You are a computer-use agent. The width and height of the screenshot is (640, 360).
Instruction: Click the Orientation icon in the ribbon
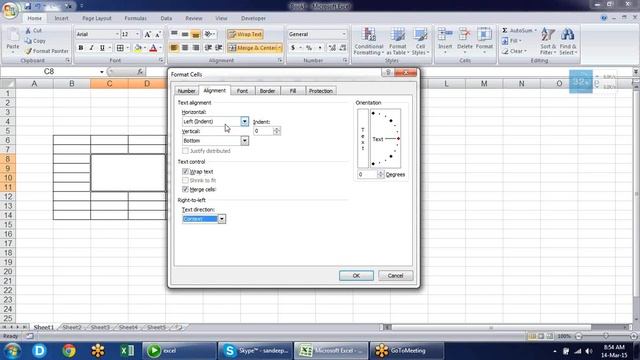coord(208,34)
